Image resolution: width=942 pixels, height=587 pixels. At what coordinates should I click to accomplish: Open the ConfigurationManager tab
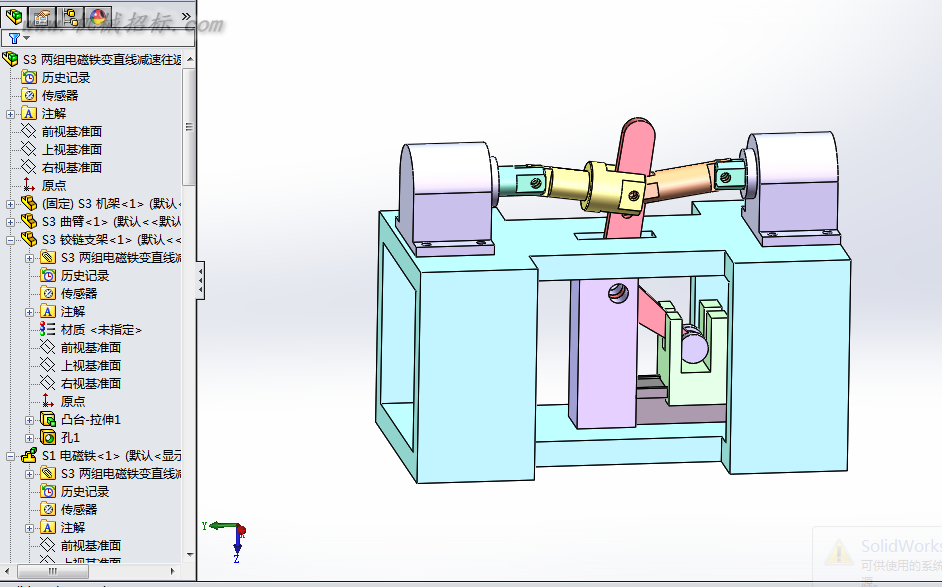click(x=70, y=17)
